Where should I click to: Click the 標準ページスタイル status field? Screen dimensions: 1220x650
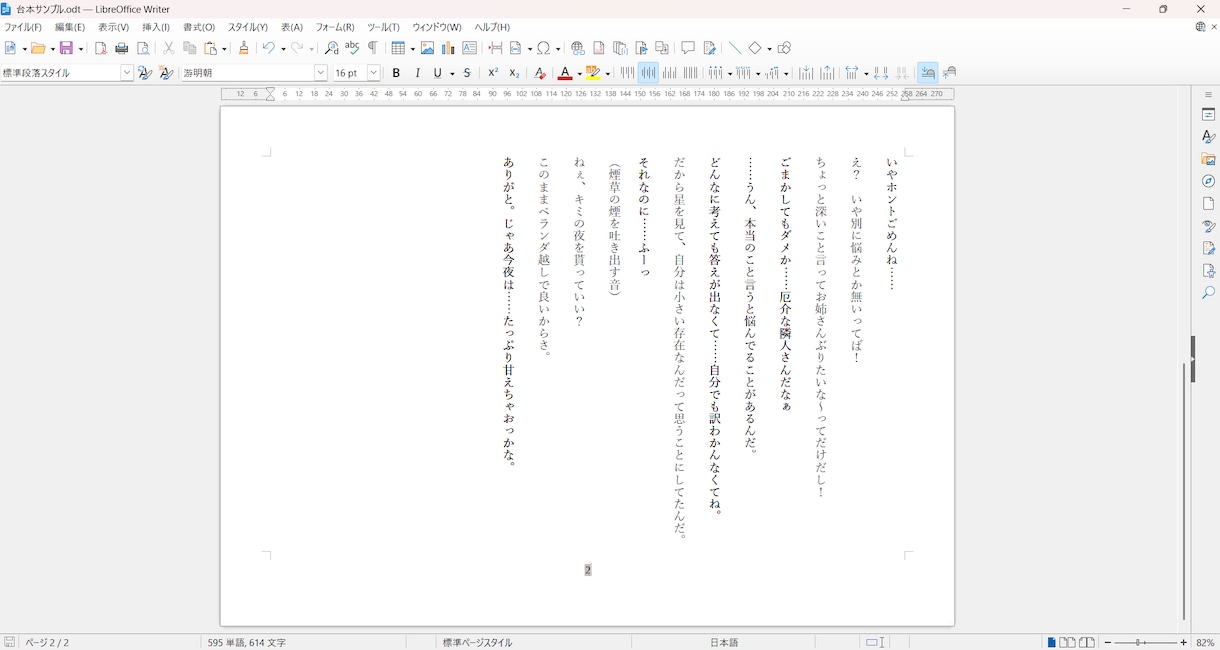[478, 643]
